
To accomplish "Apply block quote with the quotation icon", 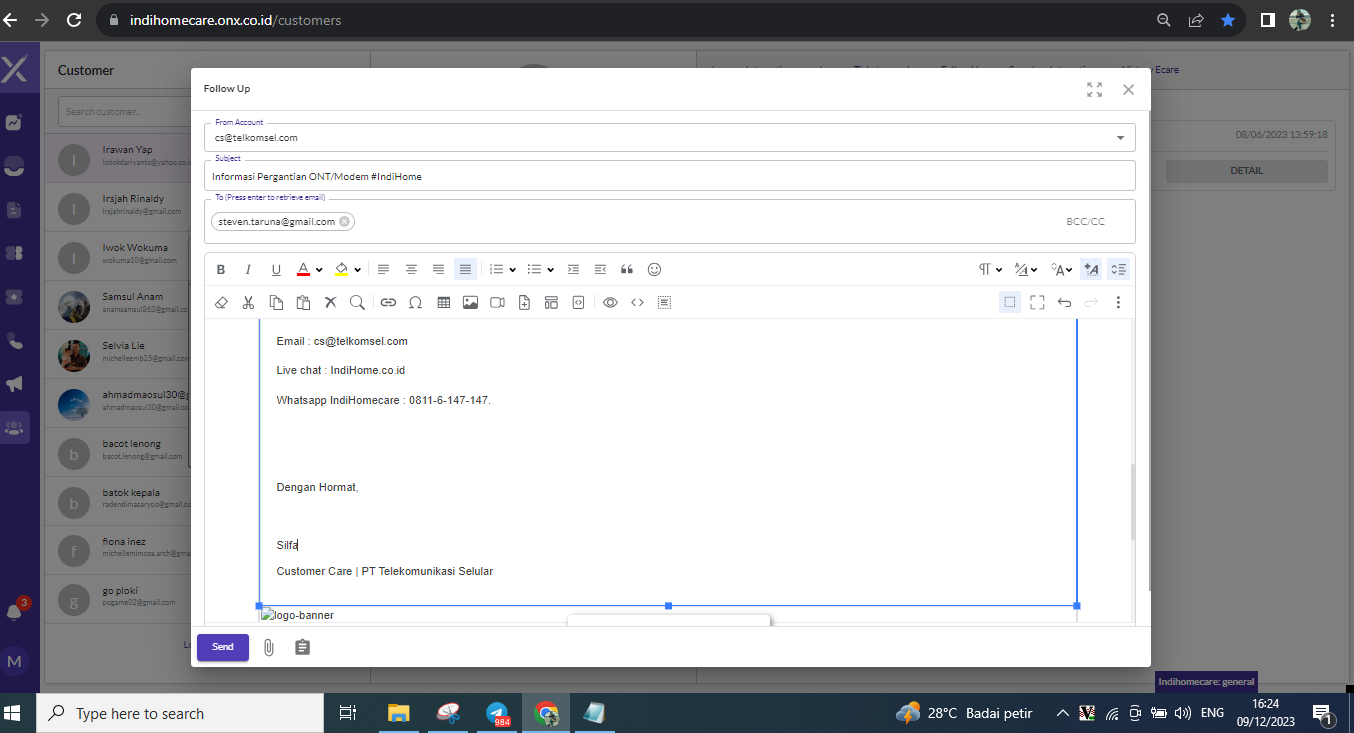I will pos(628,269).
